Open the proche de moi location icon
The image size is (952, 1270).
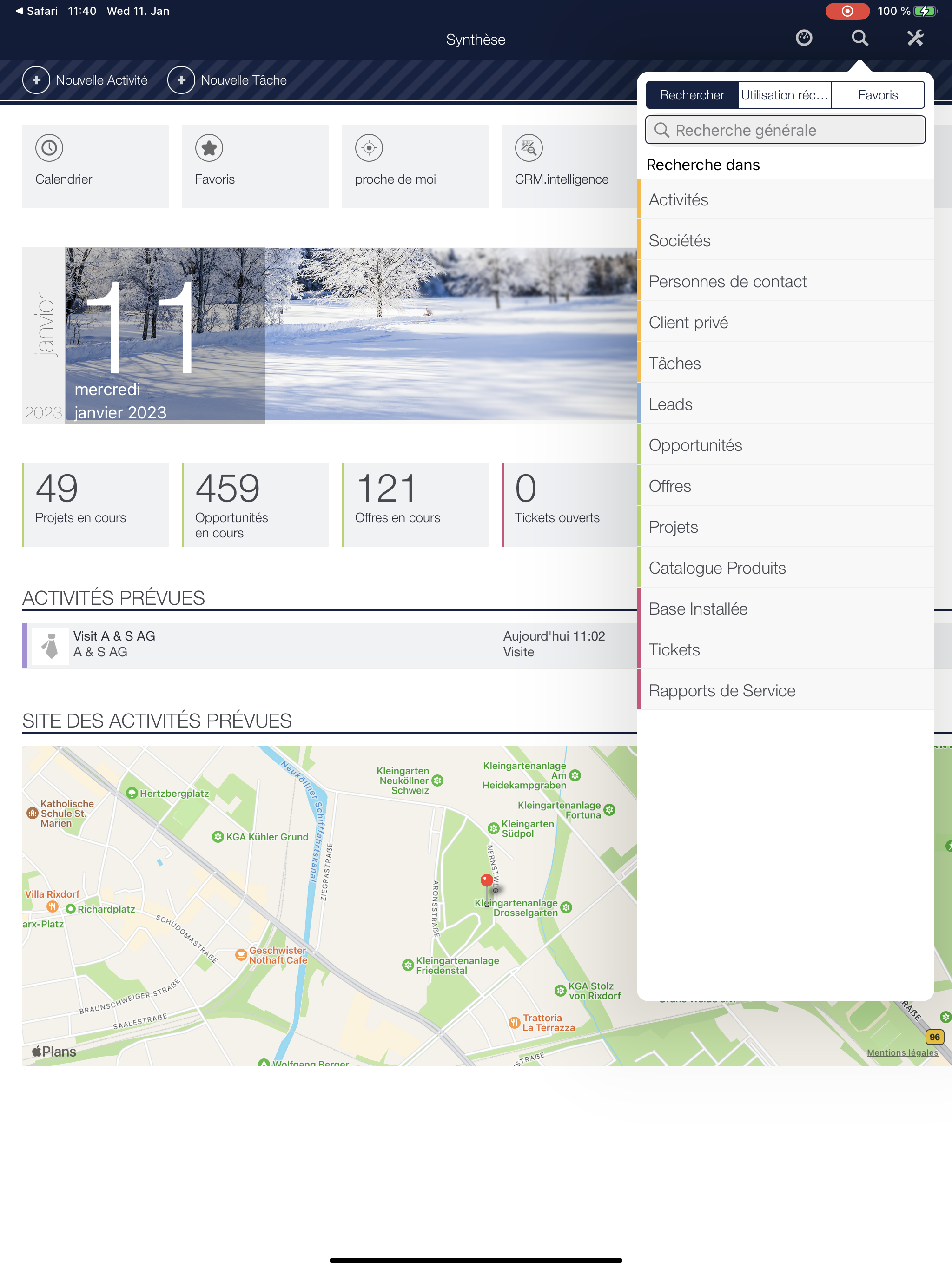pos(369,148)
